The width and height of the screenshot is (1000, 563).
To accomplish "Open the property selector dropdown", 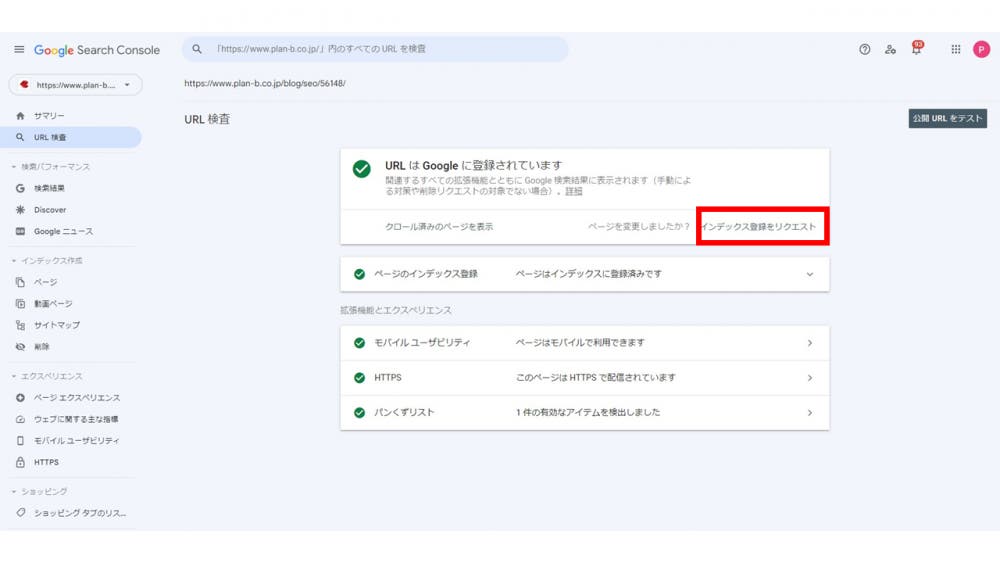I will (x=75, y=85).
